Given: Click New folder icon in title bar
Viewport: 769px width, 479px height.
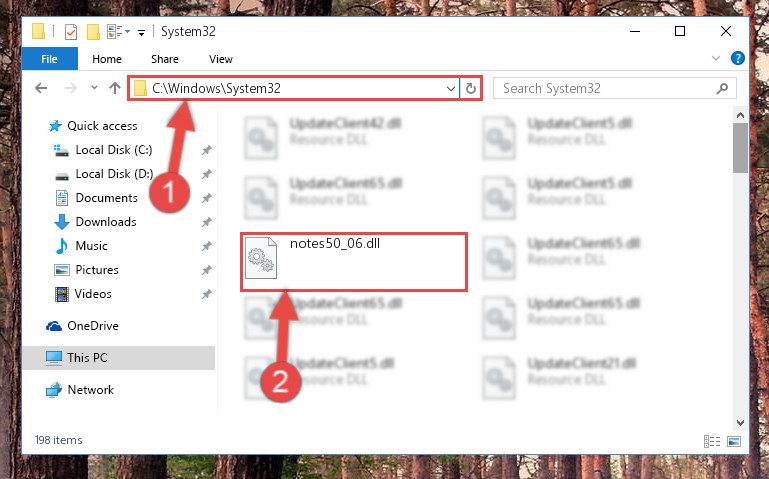Looking at the screenshot, I should pyautogui.click(x=93, y=32).
